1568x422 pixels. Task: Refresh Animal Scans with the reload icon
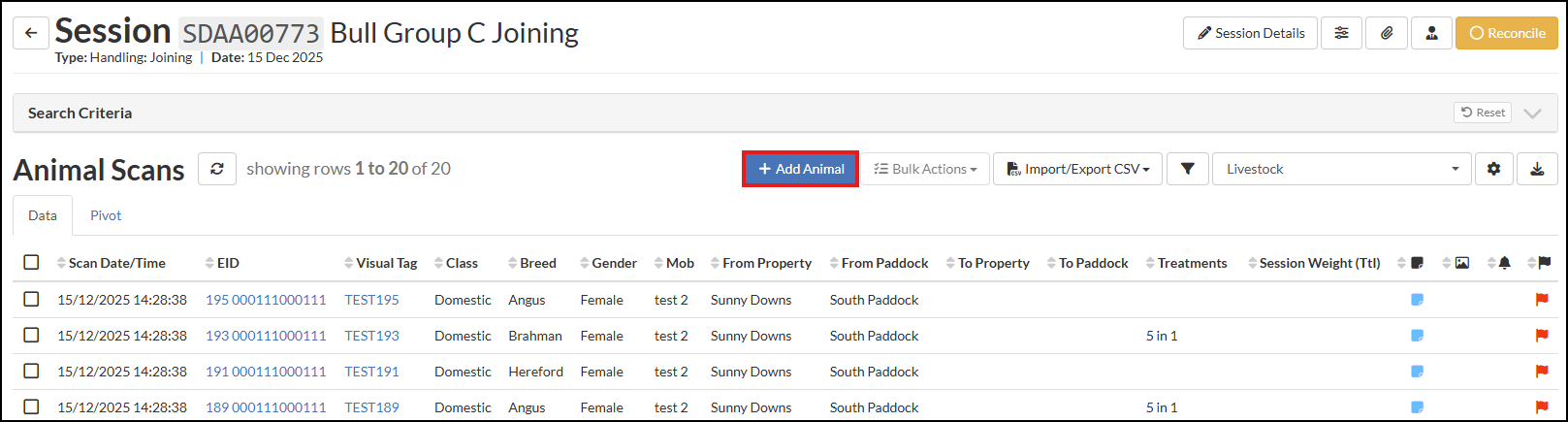[x=217, y=169]
